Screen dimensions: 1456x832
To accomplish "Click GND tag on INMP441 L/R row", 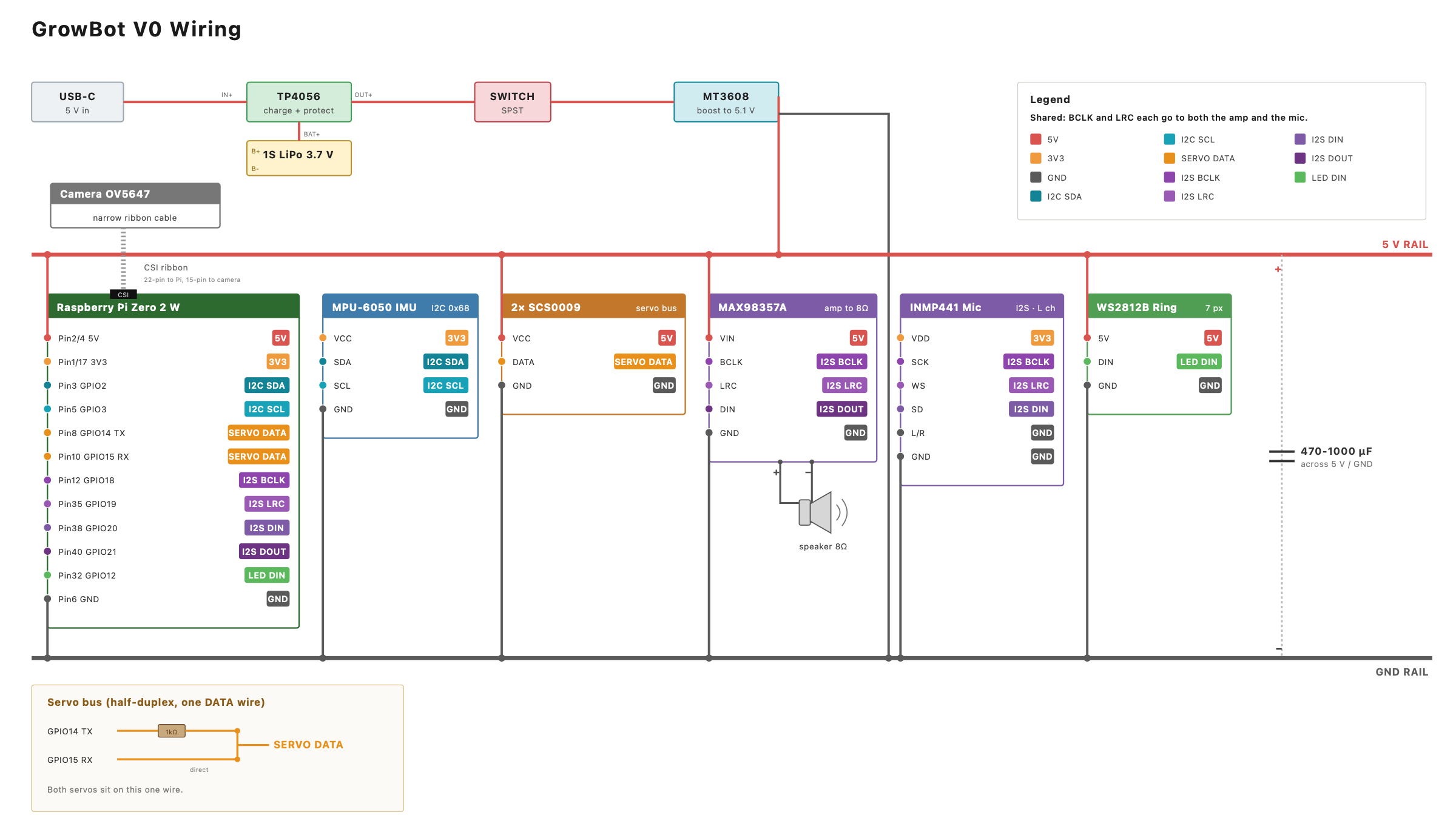I will (1042, 433).
